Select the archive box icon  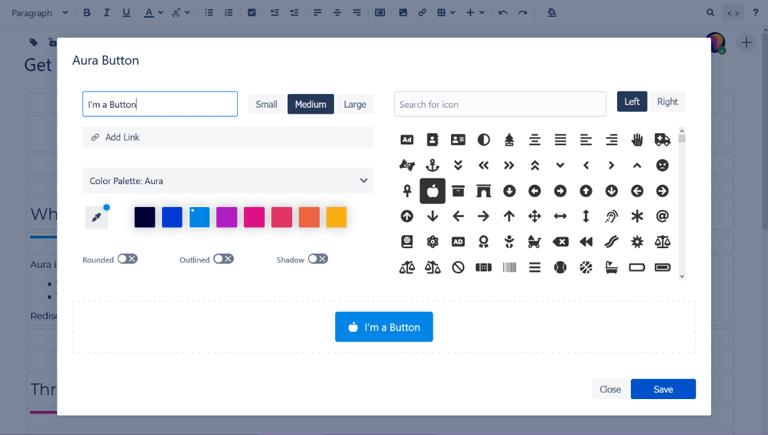458,191
